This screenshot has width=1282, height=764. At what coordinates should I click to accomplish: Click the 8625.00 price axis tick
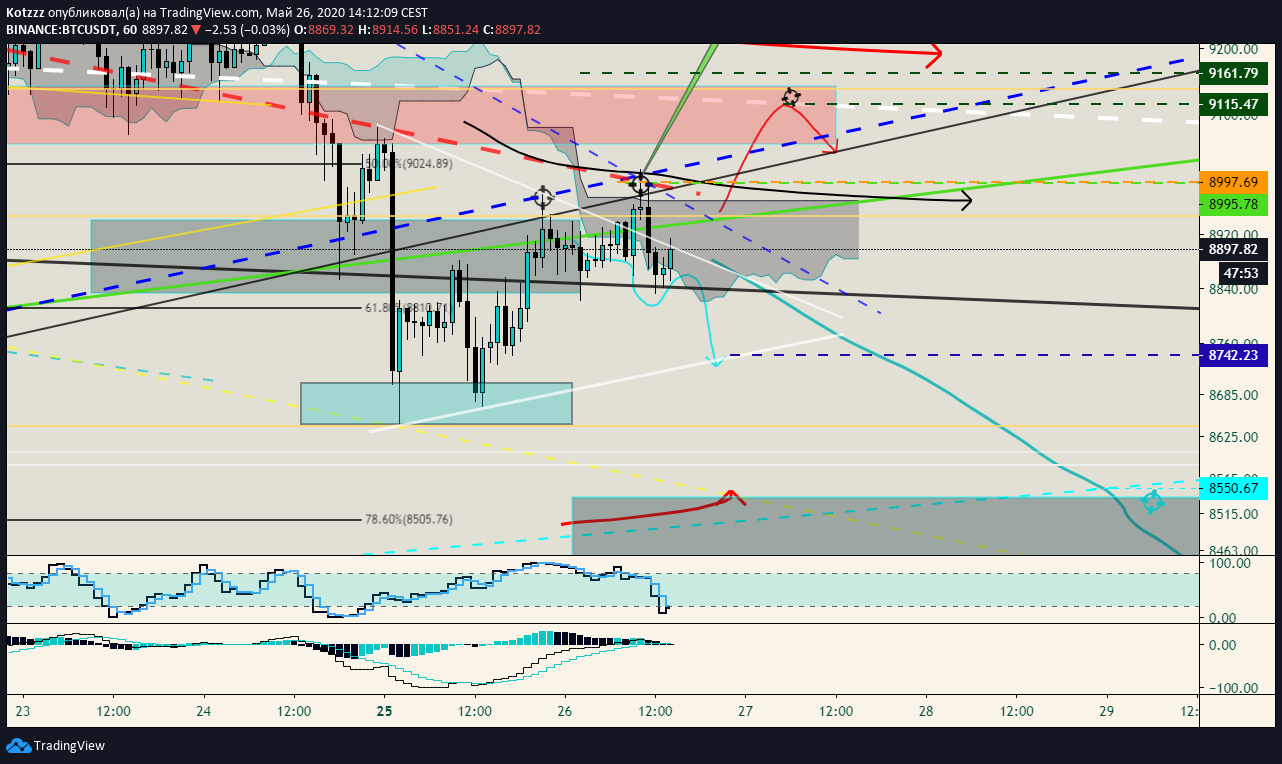(1233, 437)
